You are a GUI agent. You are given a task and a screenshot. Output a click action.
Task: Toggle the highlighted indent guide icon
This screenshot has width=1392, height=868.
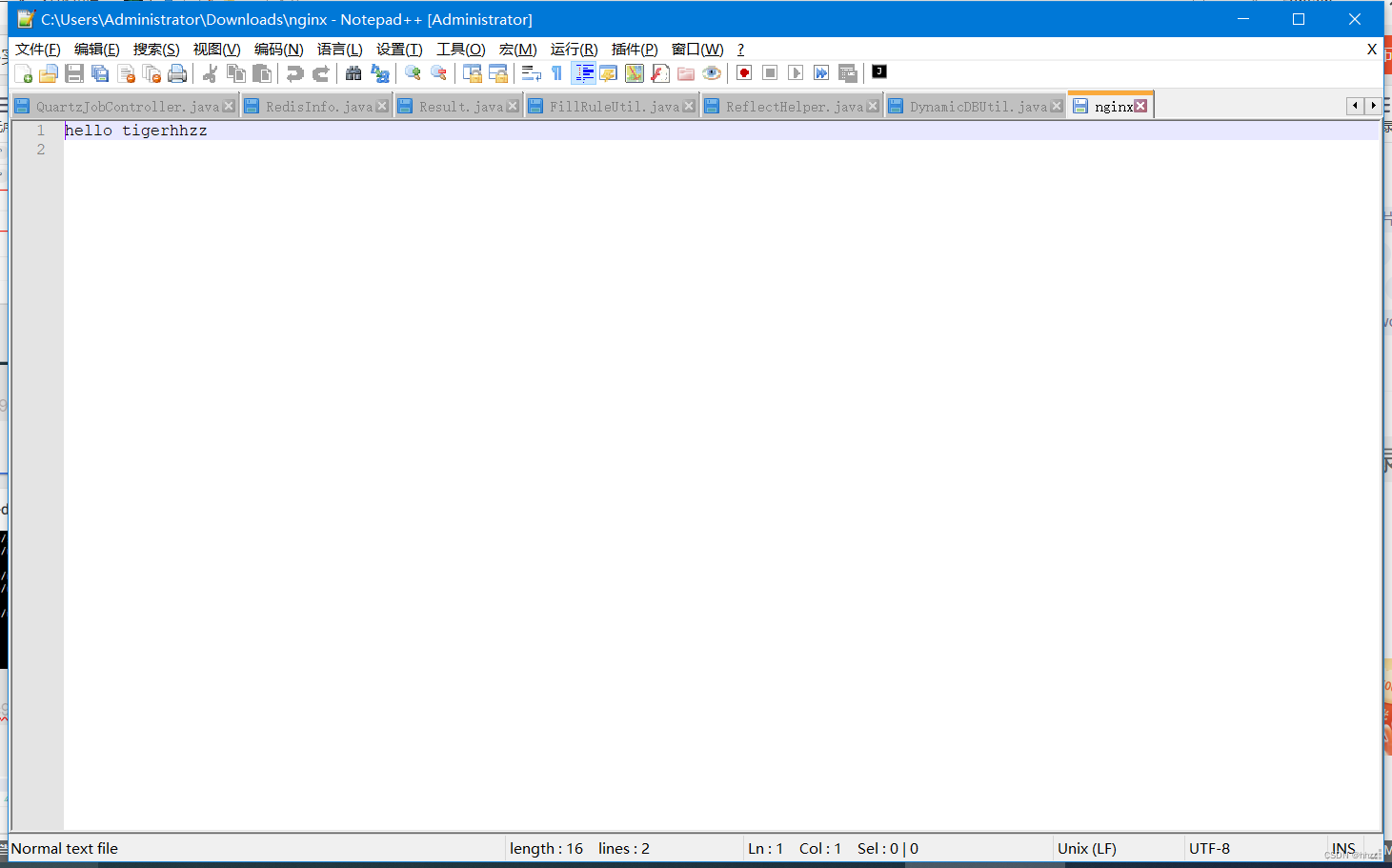(x=583, y=73)
